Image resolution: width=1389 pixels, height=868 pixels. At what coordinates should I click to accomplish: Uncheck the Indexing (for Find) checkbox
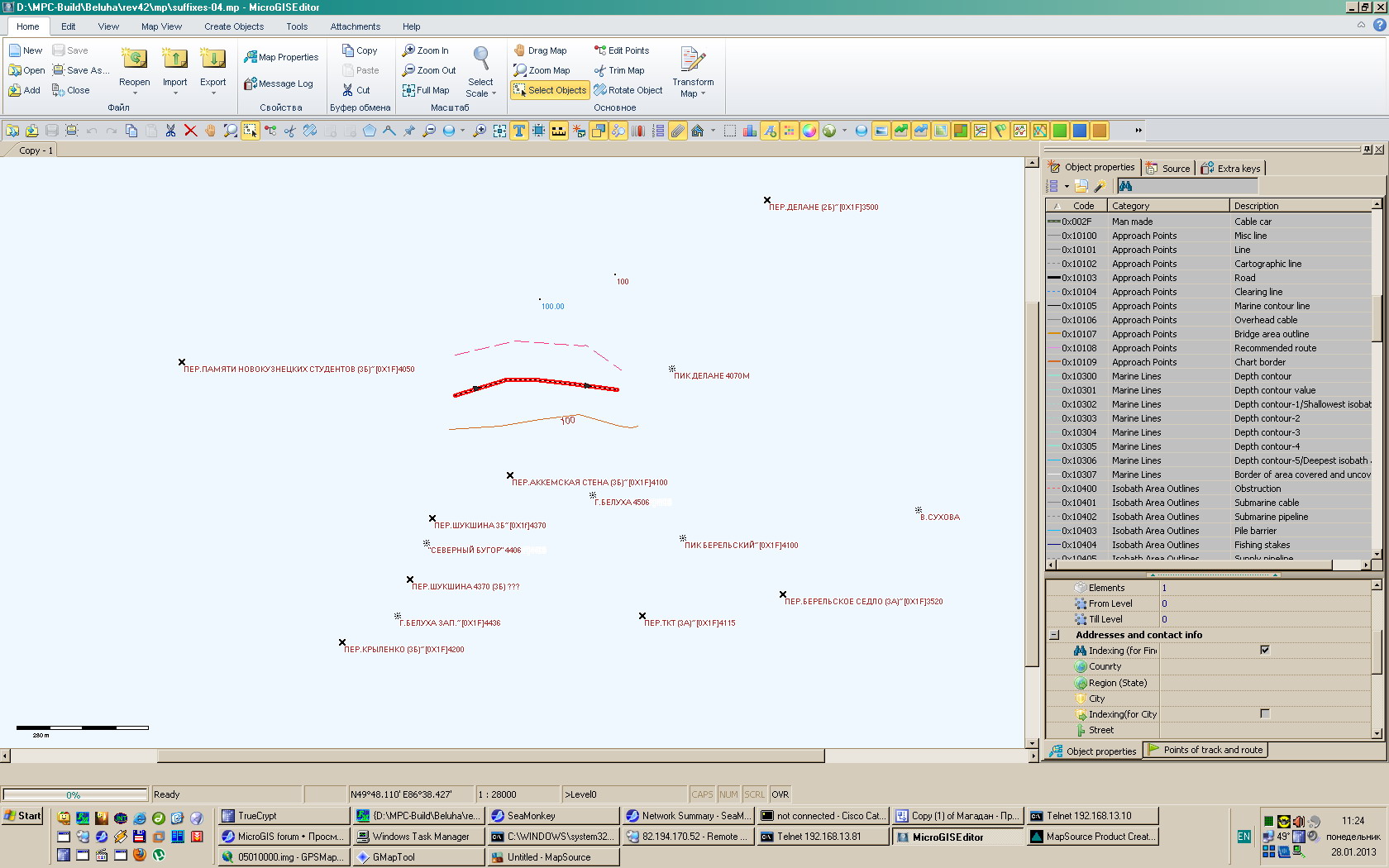1264,650
